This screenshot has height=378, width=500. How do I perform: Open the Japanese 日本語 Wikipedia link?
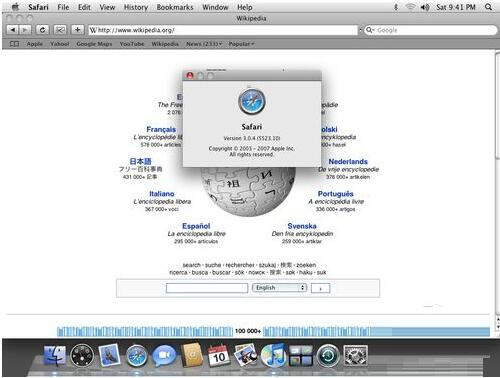140,161
